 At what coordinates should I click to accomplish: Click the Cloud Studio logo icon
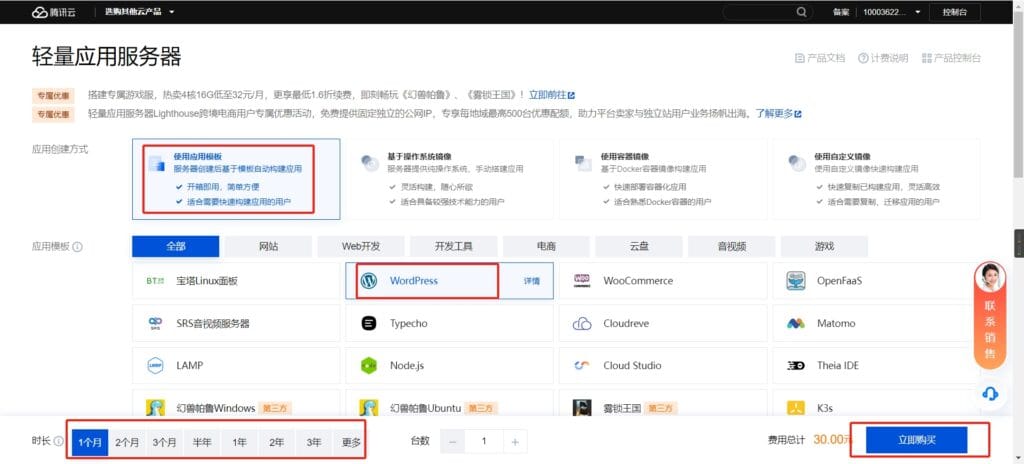(582, 365)
